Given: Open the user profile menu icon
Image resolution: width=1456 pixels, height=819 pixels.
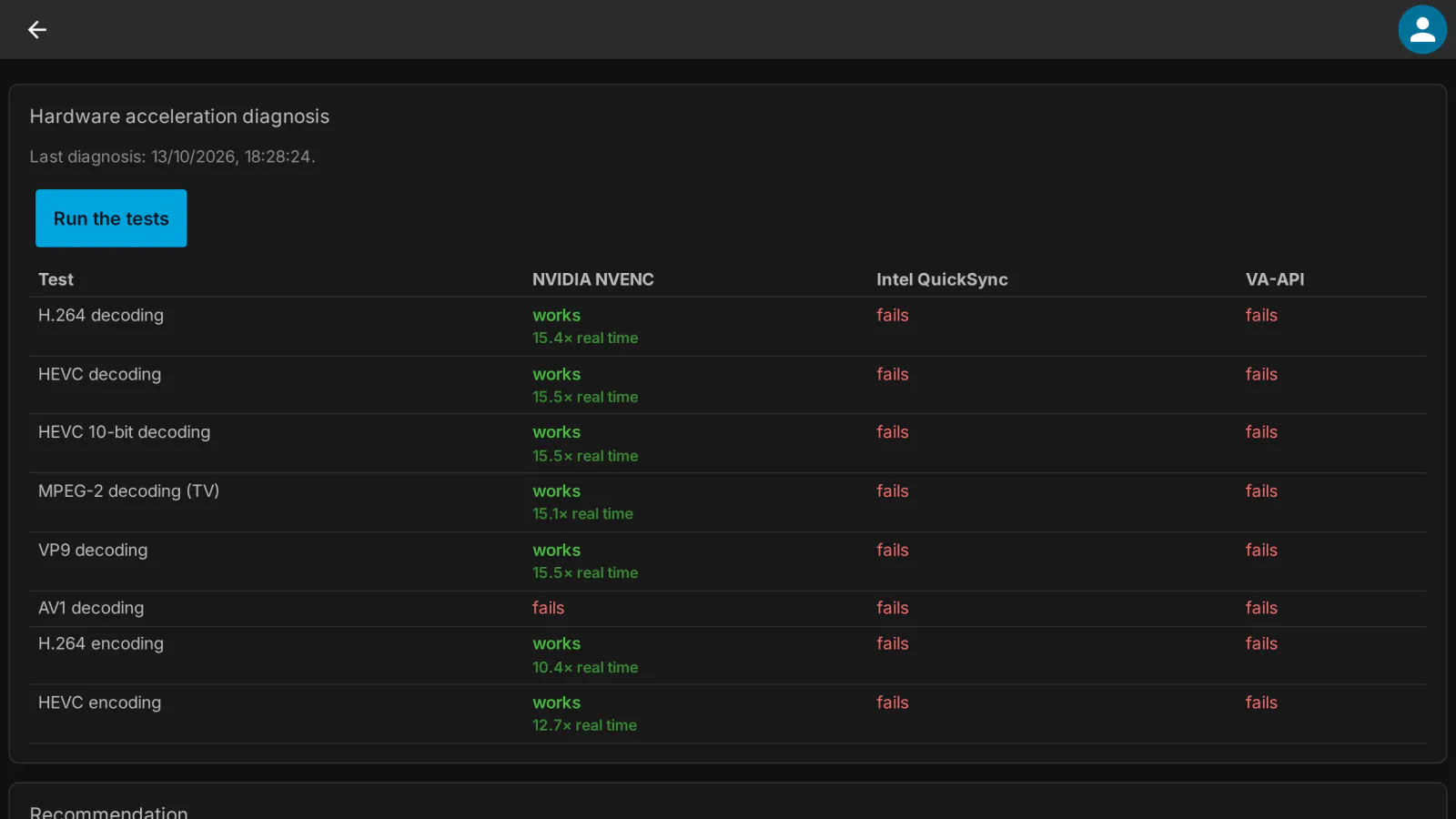Looking at the screenshot, I should (x=1422, y=30).
